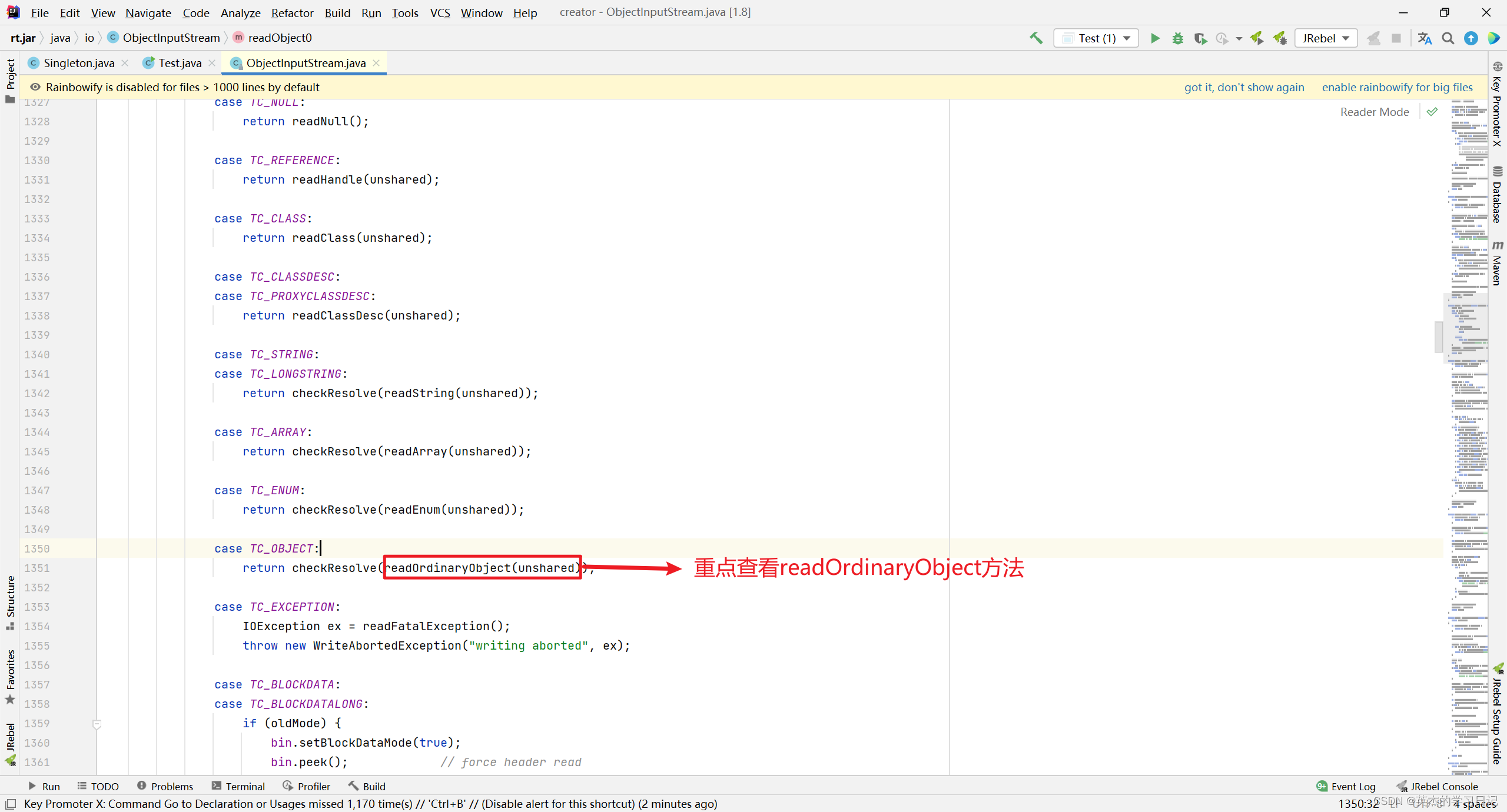Click the Debug with JRebel rocket icon
Screen dimensions: 1507x812
[1280, 38]
